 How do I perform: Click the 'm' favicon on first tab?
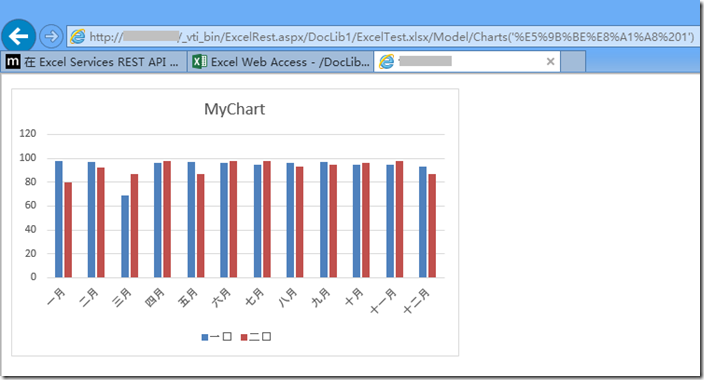(x=13, y=62)
